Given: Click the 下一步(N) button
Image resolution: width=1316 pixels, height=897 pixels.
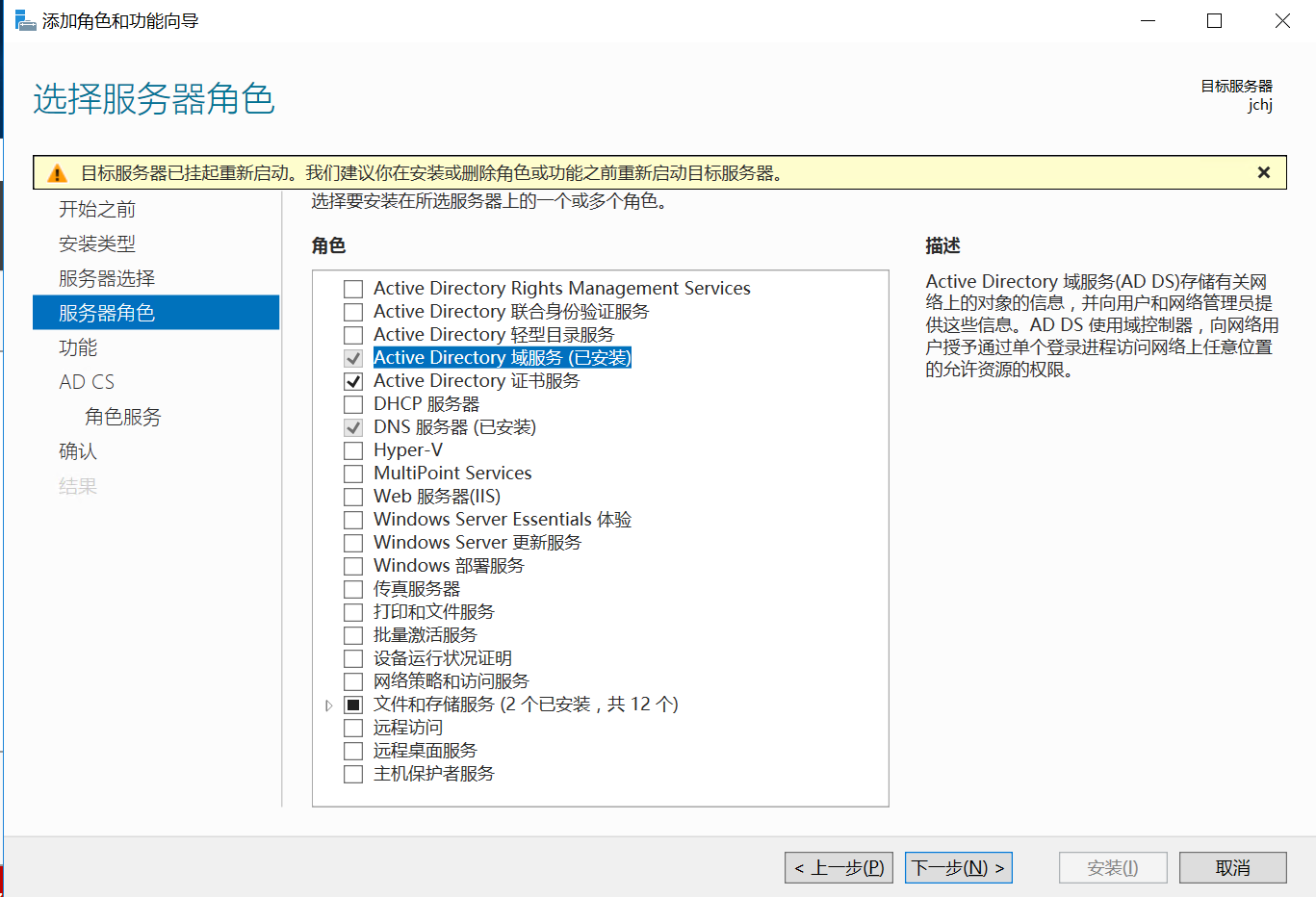Looking at the screenshot, I should pos(958,868).
